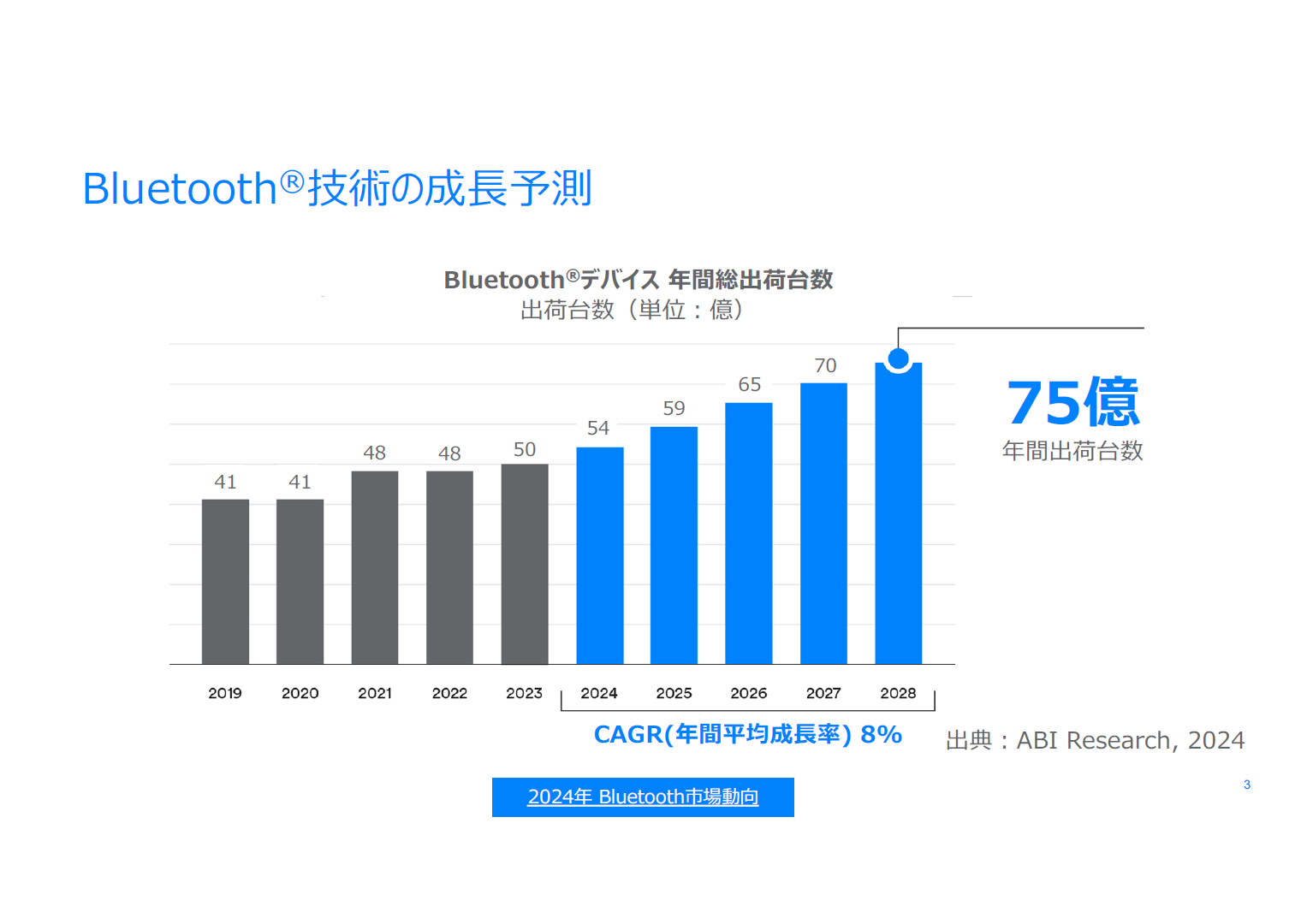
Task: Click the data label 50 above 2023
Action: (525, 449)
